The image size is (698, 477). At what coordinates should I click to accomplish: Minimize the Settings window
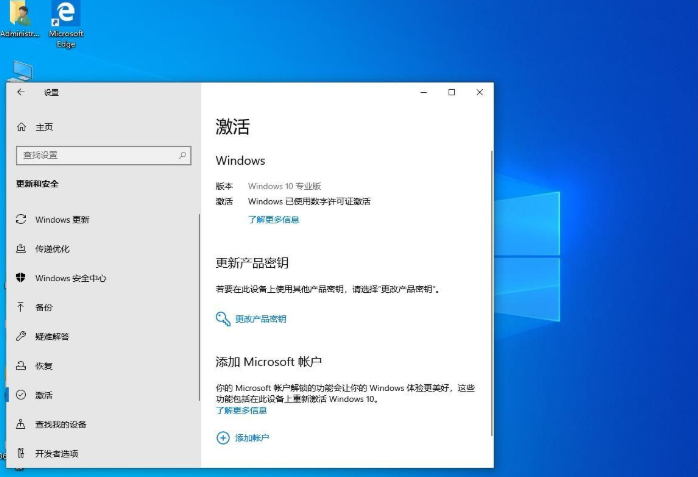point(424,92)
